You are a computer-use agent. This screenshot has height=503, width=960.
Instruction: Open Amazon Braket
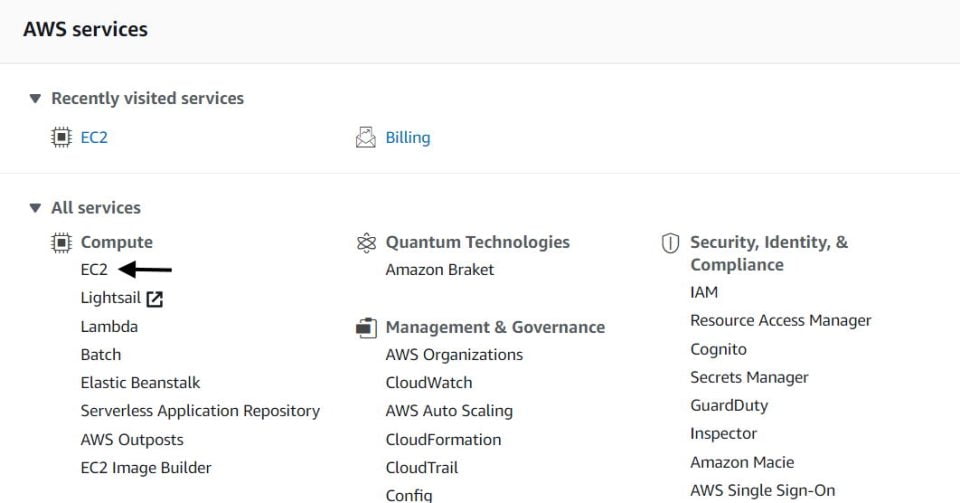pos(440,269)
